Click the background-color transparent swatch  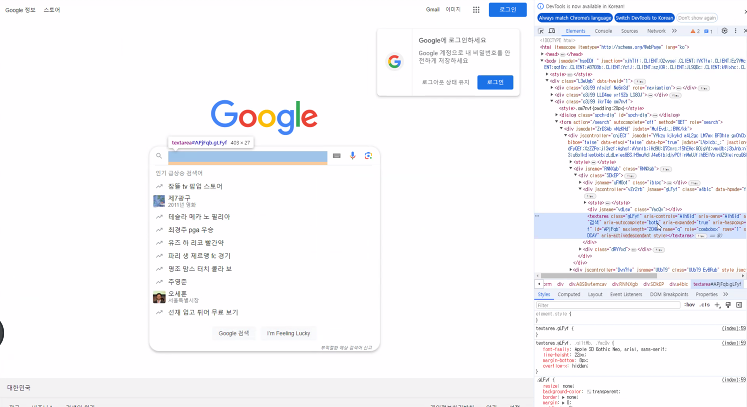[x=589, y=392]
